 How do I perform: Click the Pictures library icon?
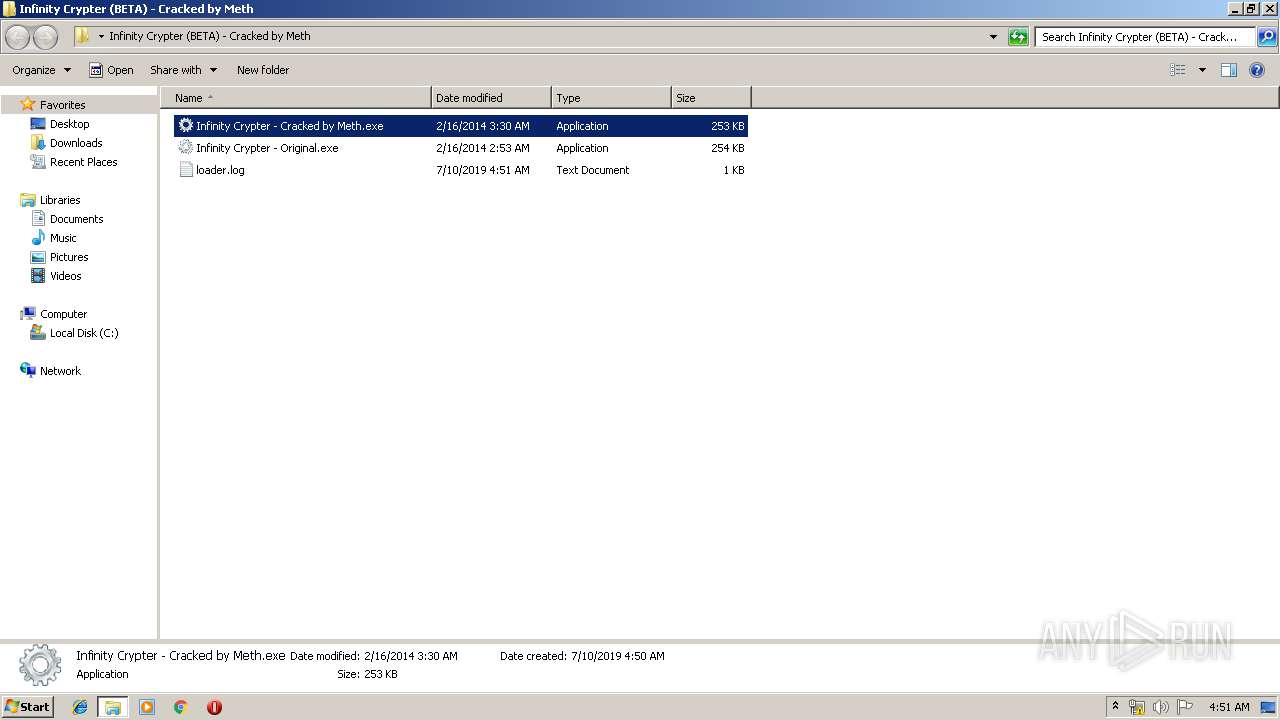(38, 257)
